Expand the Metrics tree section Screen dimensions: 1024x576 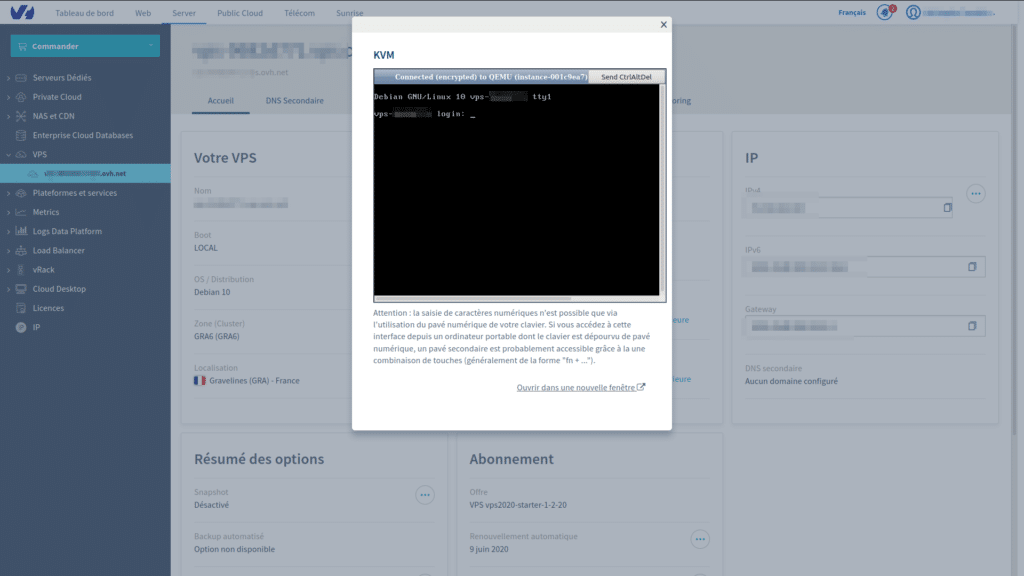tap(8, 212)
